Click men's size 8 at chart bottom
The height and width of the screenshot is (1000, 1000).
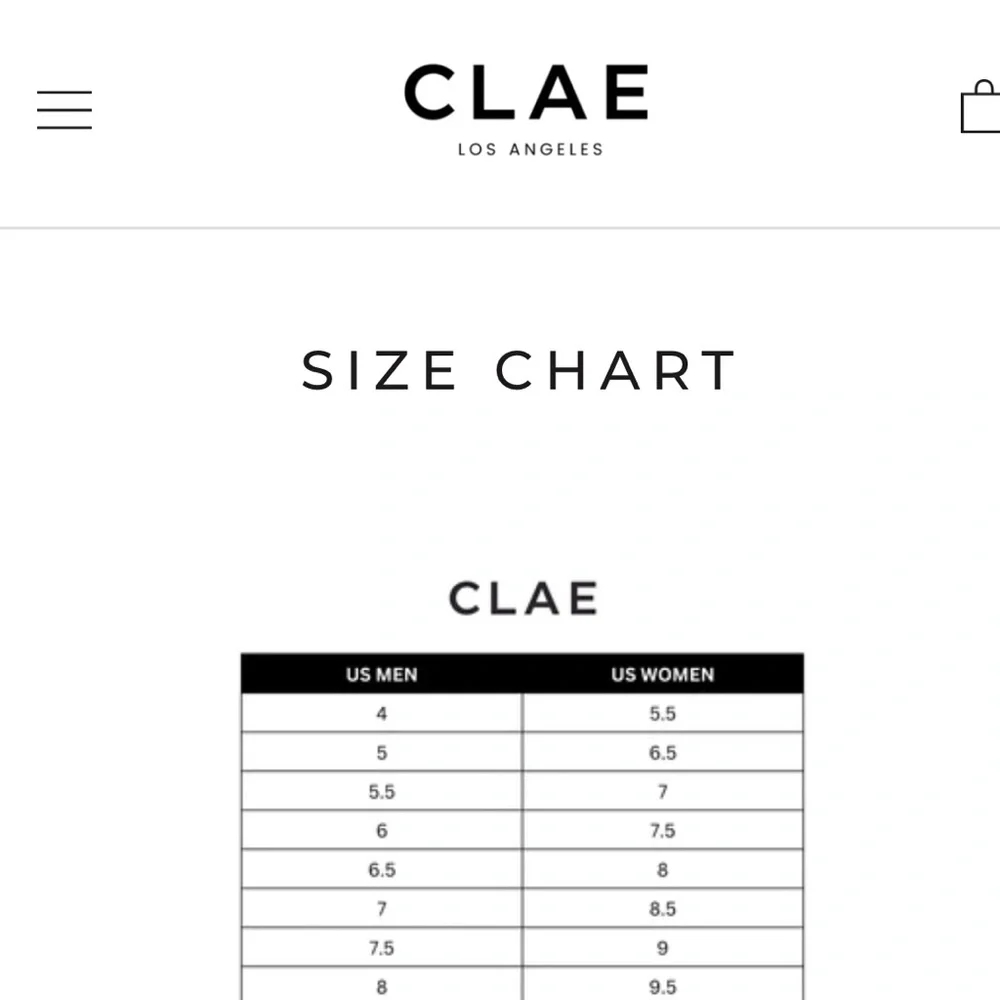pos(381,987)
